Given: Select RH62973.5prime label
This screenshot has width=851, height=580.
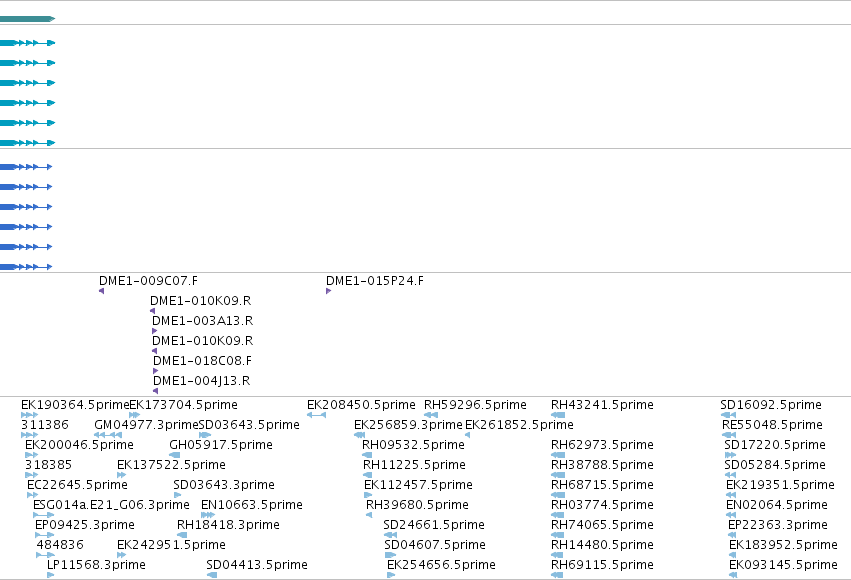Looking at the screenshot, I should (x=602, y=445).
